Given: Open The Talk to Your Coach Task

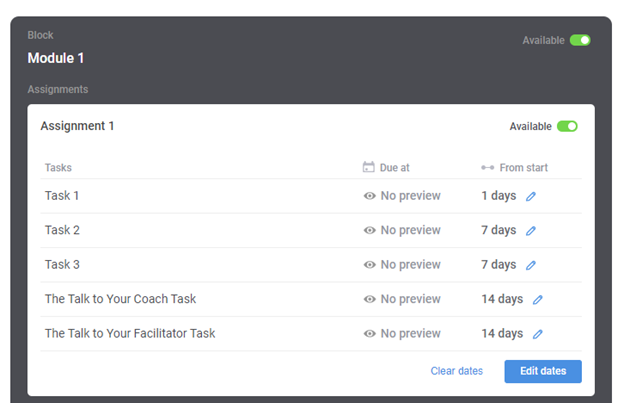Looking at the screenshot, I should (x=120, y=299).
